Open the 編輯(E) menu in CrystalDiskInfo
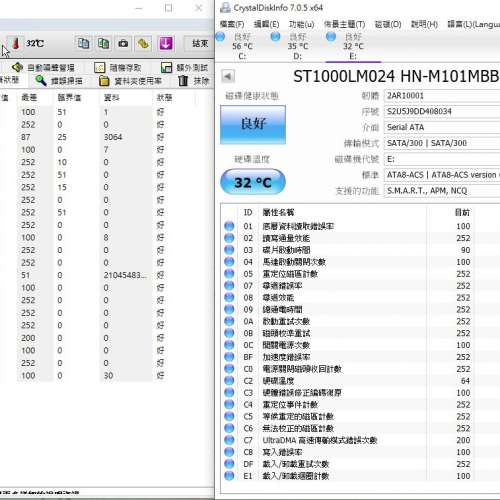This screenshot has height=500, width=500. [x=266, y=24]
